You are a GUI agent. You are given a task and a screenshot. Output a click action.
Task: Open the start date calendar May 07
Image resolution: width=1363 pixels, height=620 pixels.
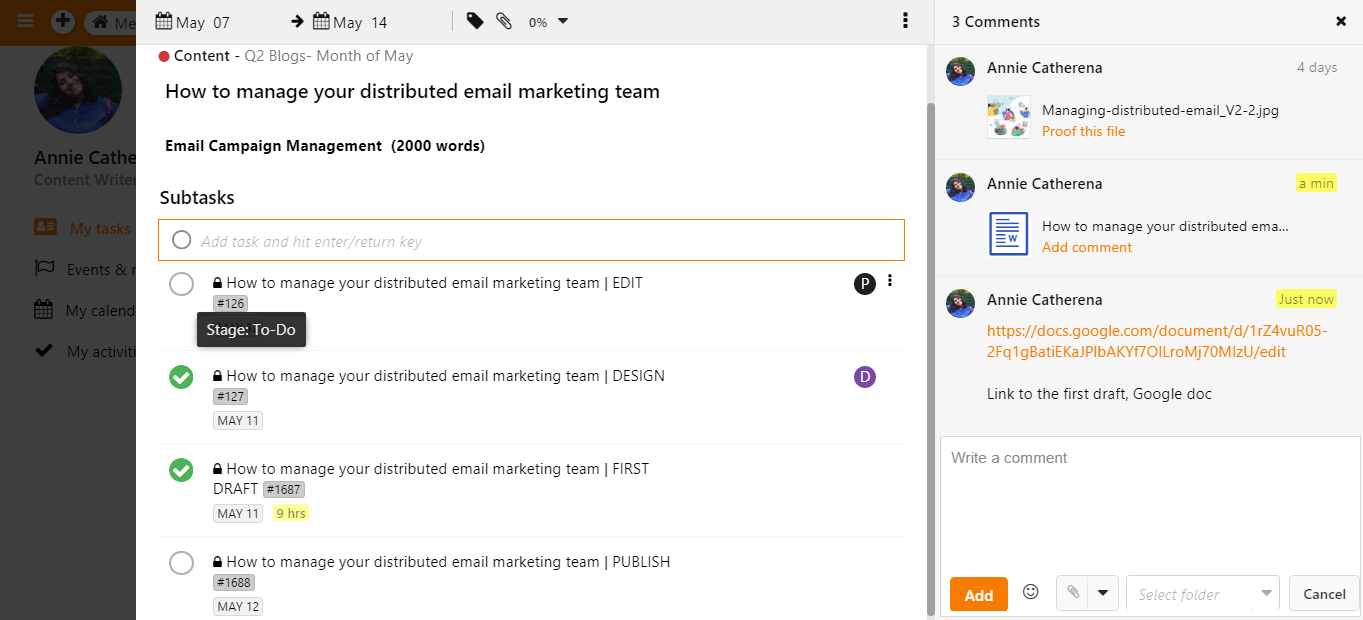click(193, 22)
